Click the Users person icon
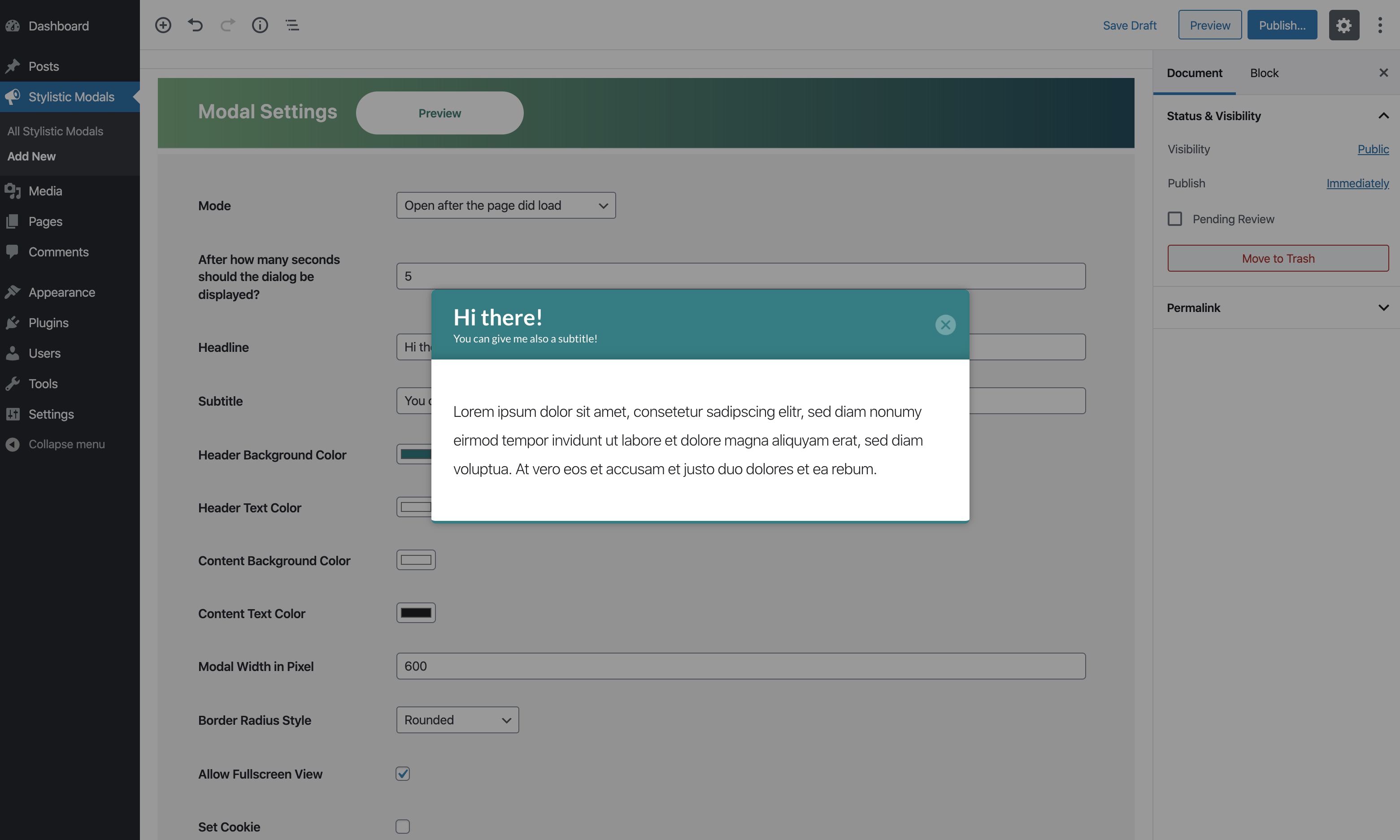This screenshot has height=840, width=1400. pyautogui.click(x=13, y=353)
